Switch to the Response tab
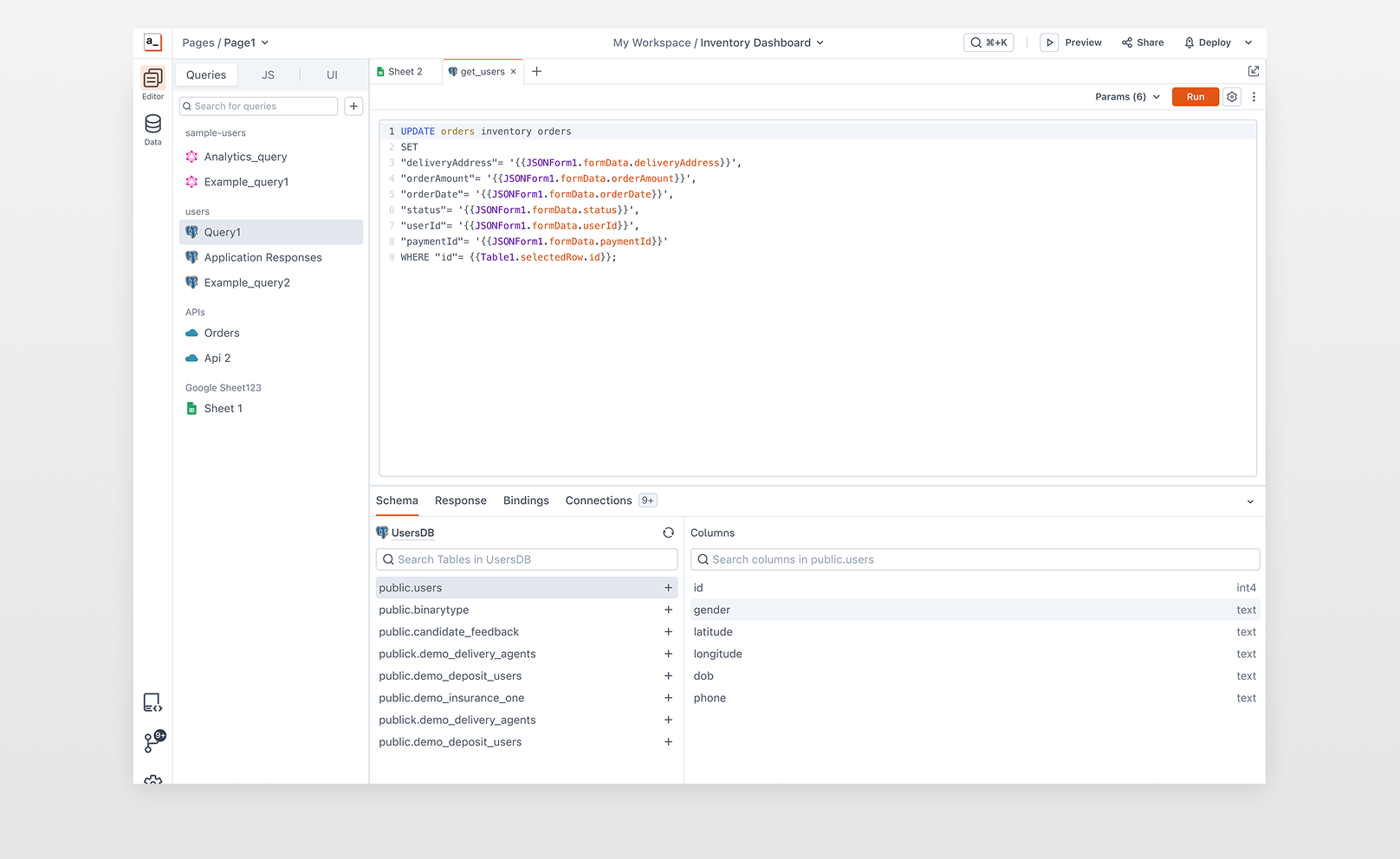1400x859 pixels. point(461,501)
